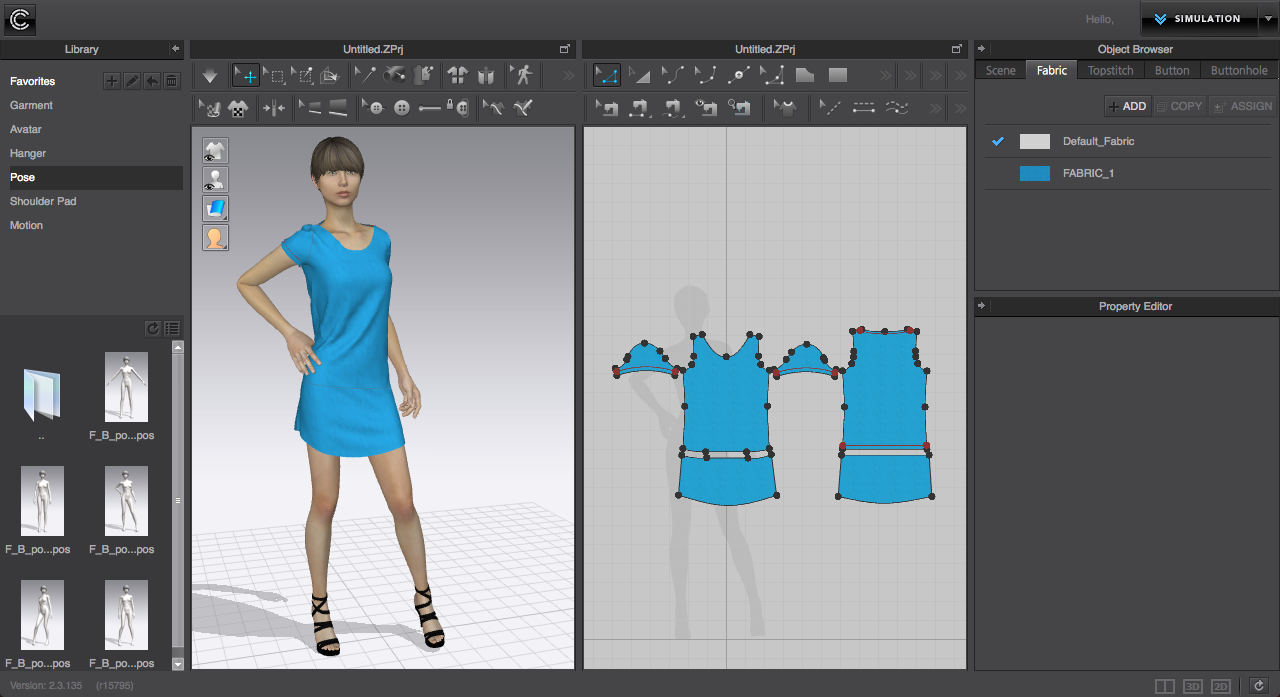
Task: Click the trash icon beside Favorites
Action: pyautogui.click(x=172, y=81)
